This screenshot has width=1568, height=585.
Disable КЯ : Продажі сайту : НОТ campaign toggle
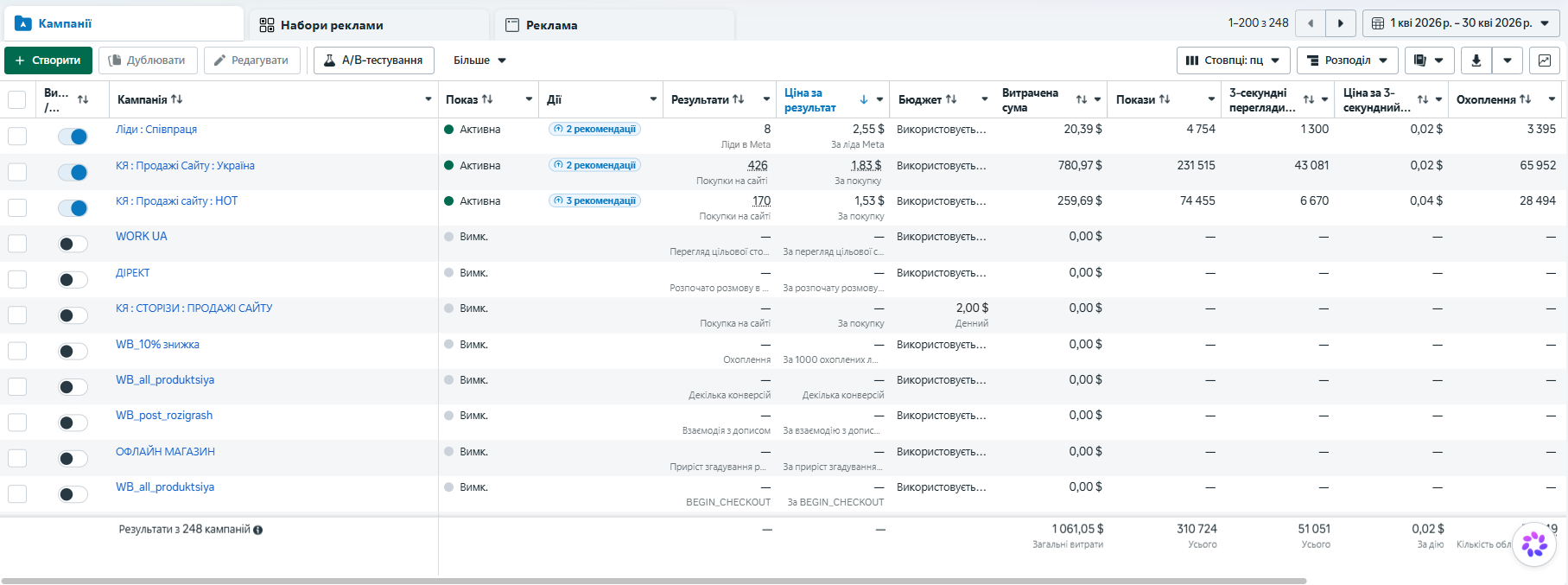[73, 208]
